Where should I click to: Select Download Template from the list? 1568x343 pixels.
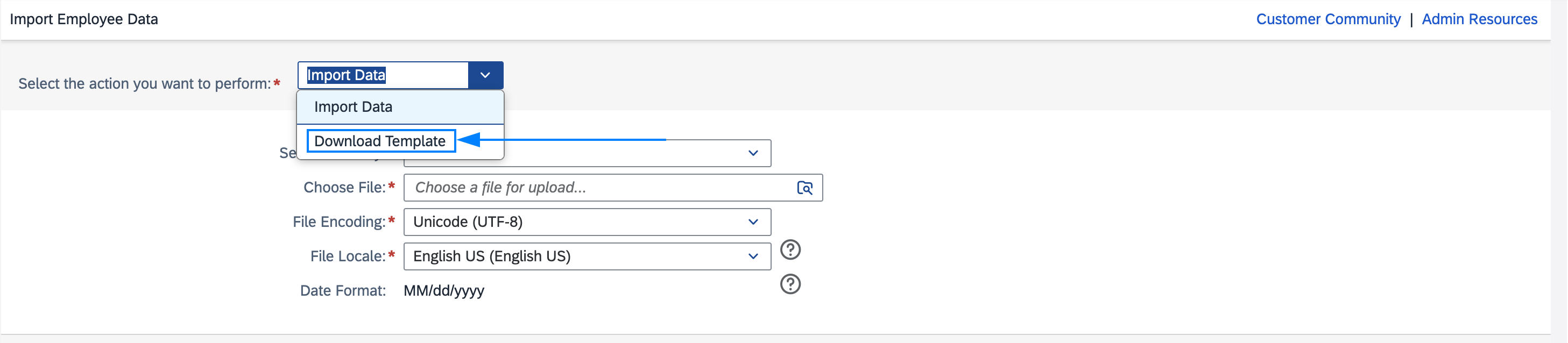tap(380, 141)
